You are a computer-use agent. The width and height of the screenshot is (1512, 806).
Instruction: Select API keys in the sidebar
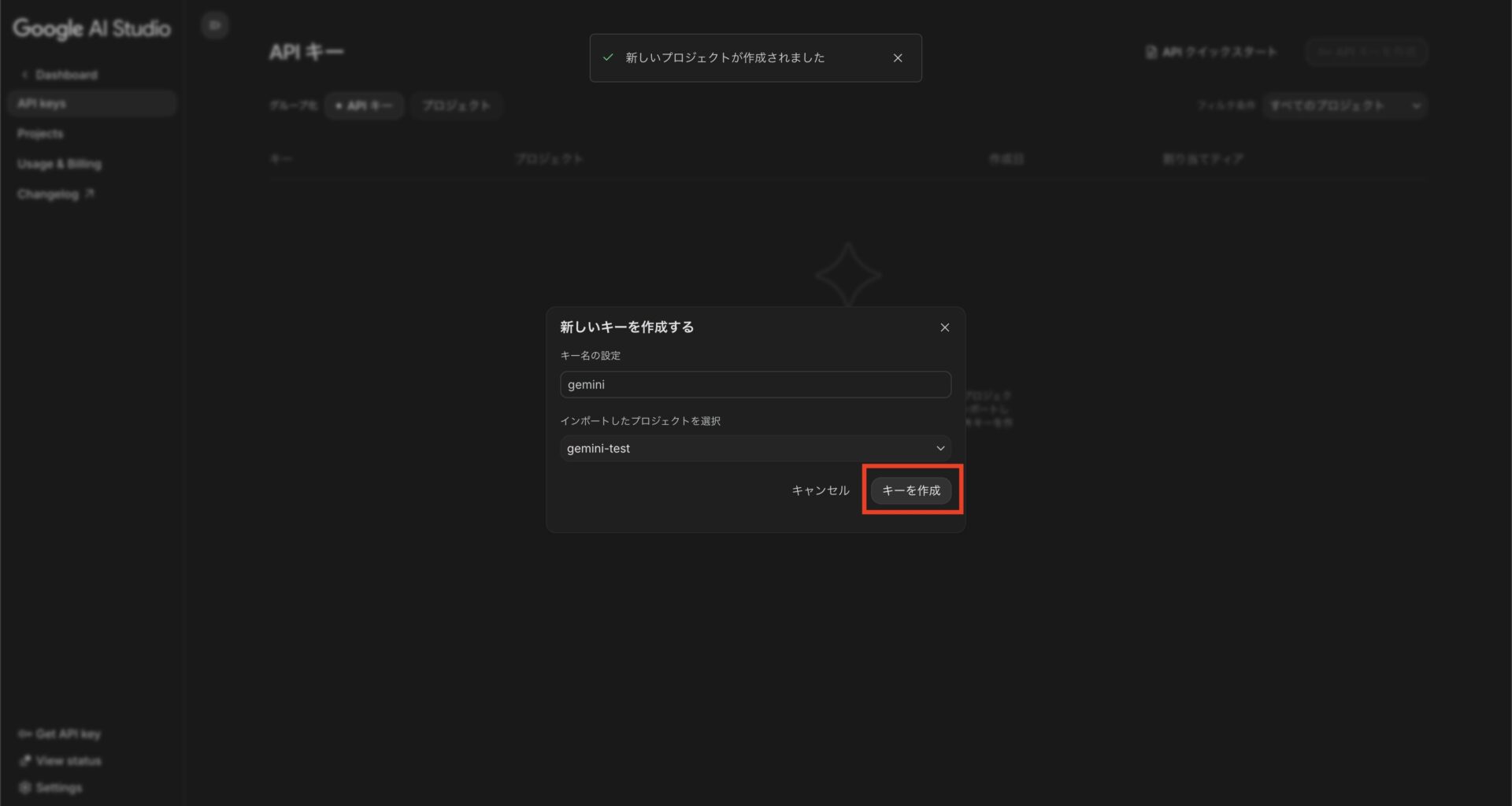(43, 104)
